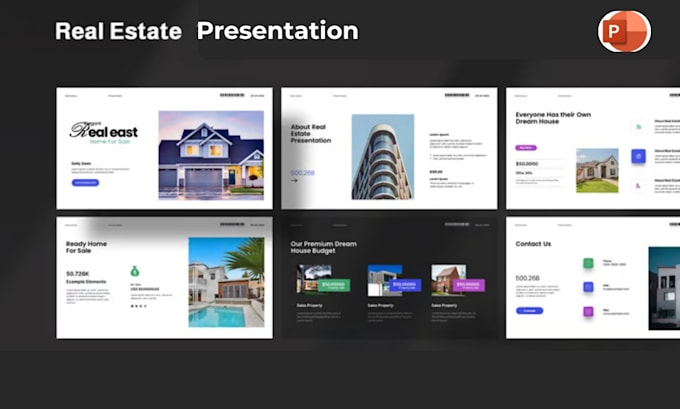The width and height of the screenshot is (680, 409).
Task: Click the blue mail icon on Contact Us slide
Action: 588,287
